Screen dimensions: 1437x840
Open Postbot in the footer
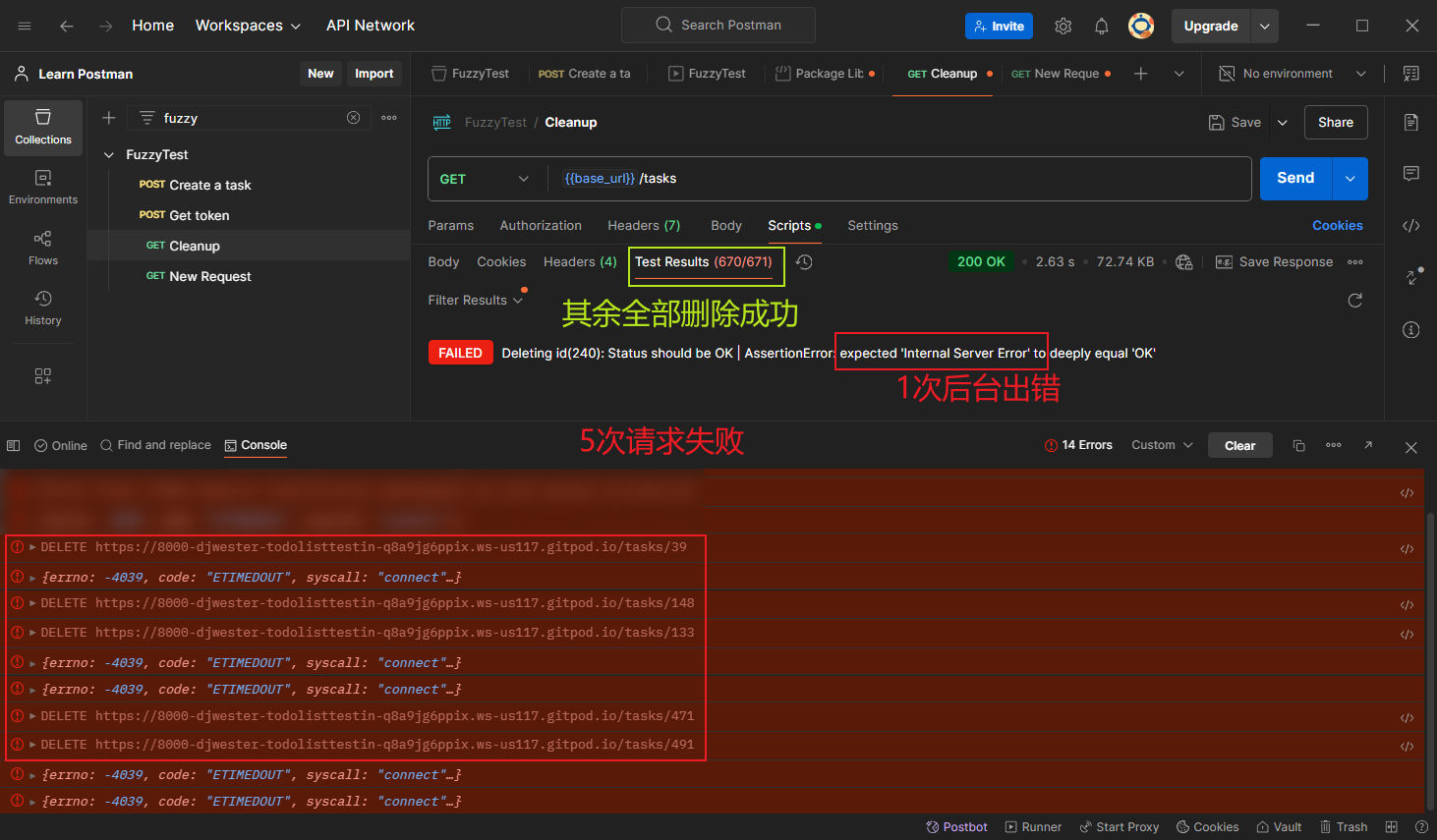(x=956, y=827)
